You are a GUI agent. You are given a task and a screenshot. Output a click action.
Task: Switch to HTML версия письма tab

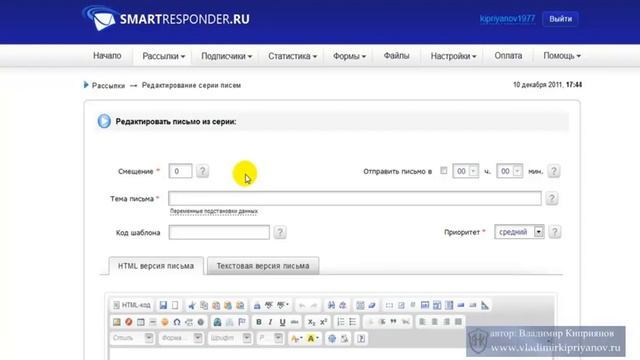[156, 266]
